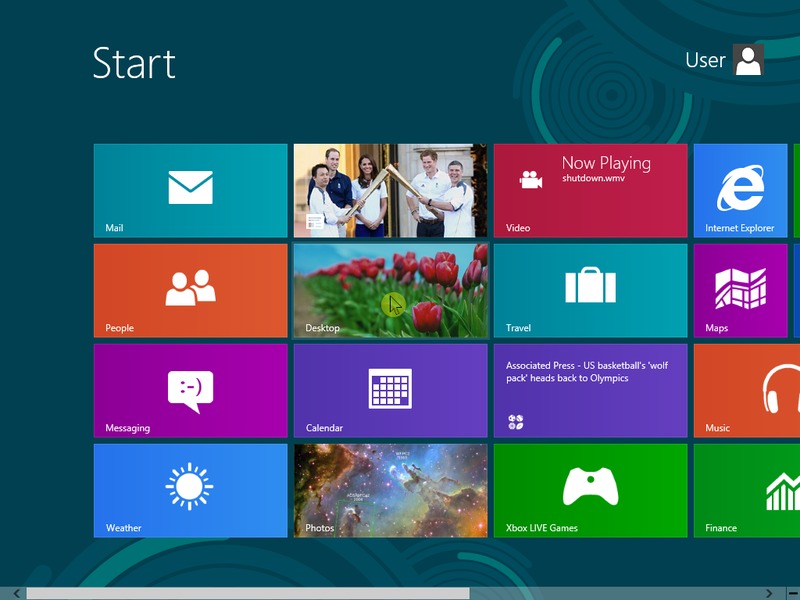Open the Mail tile envelope icon
The image size is (800, 600).
190,188
